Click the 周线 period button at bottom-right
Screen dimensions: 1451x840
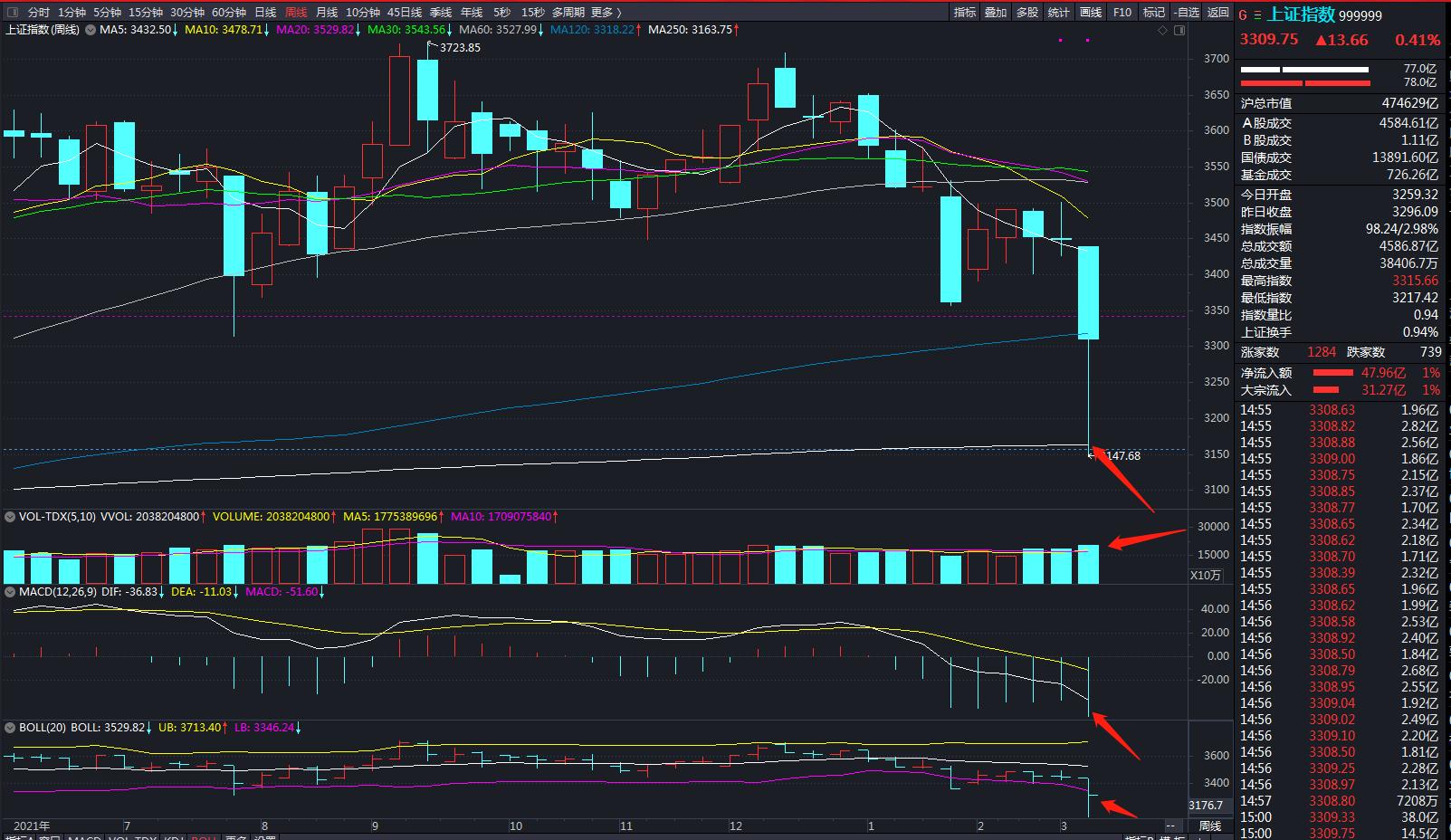tap(1210, 826)
